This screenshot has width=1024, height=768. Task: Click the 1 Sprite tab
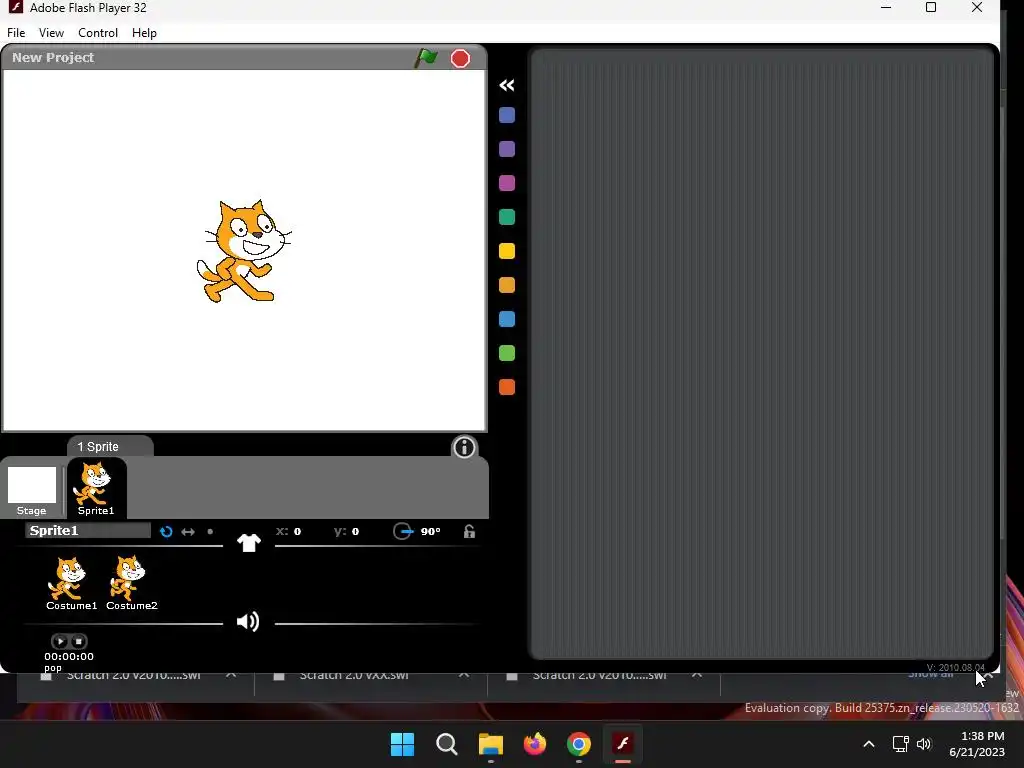(x=110, y=447)
